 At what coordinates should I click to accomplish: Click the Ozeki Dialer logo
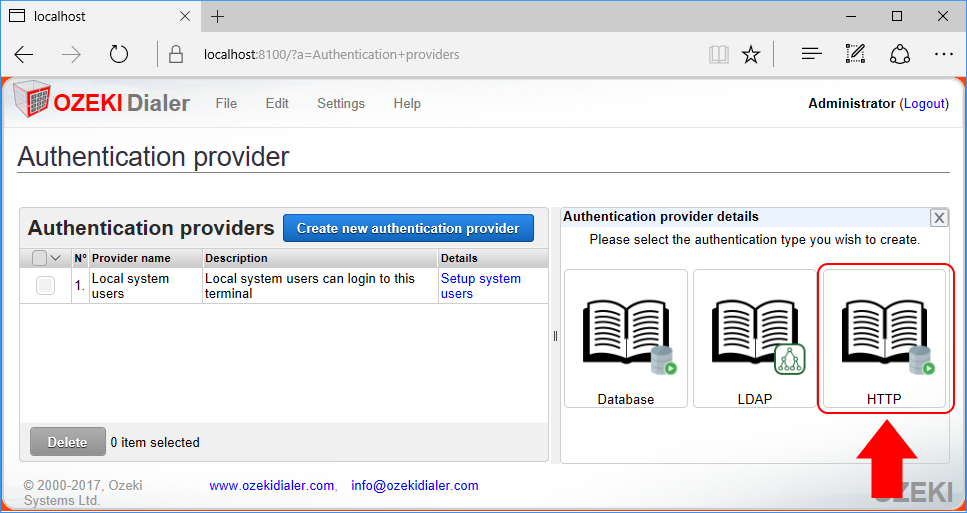102,103
